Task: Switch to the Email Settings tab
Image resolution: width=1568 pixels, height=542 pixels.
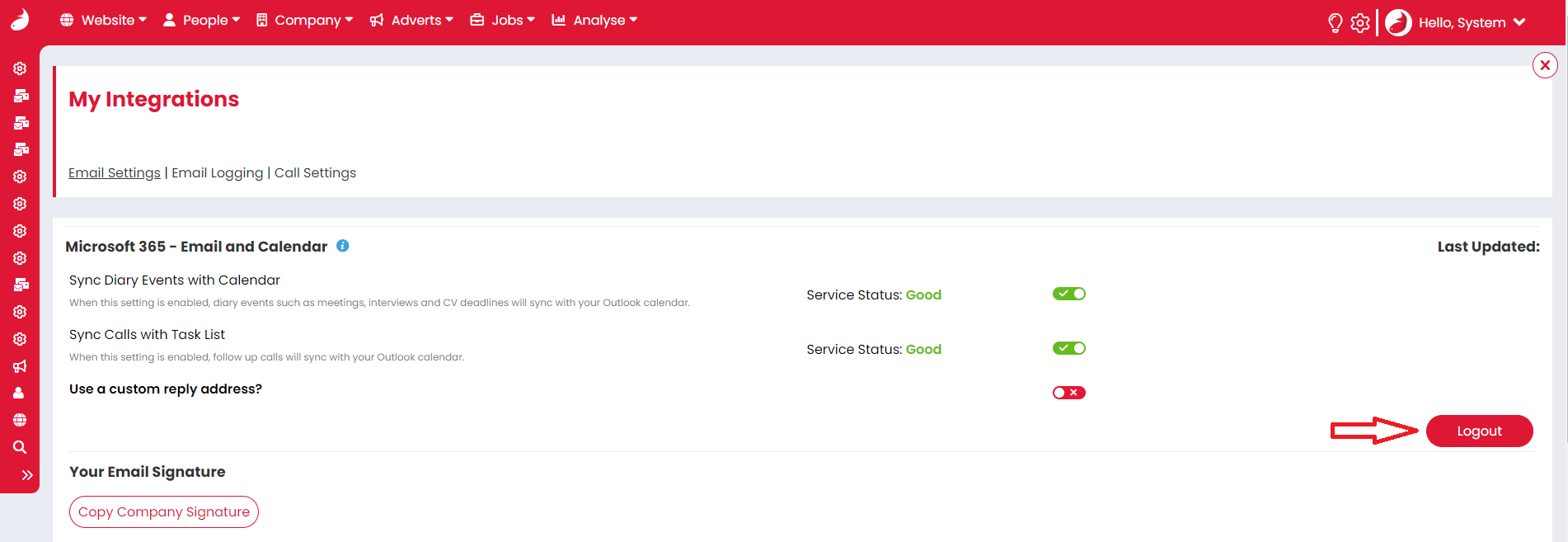Action: point(115,172)
